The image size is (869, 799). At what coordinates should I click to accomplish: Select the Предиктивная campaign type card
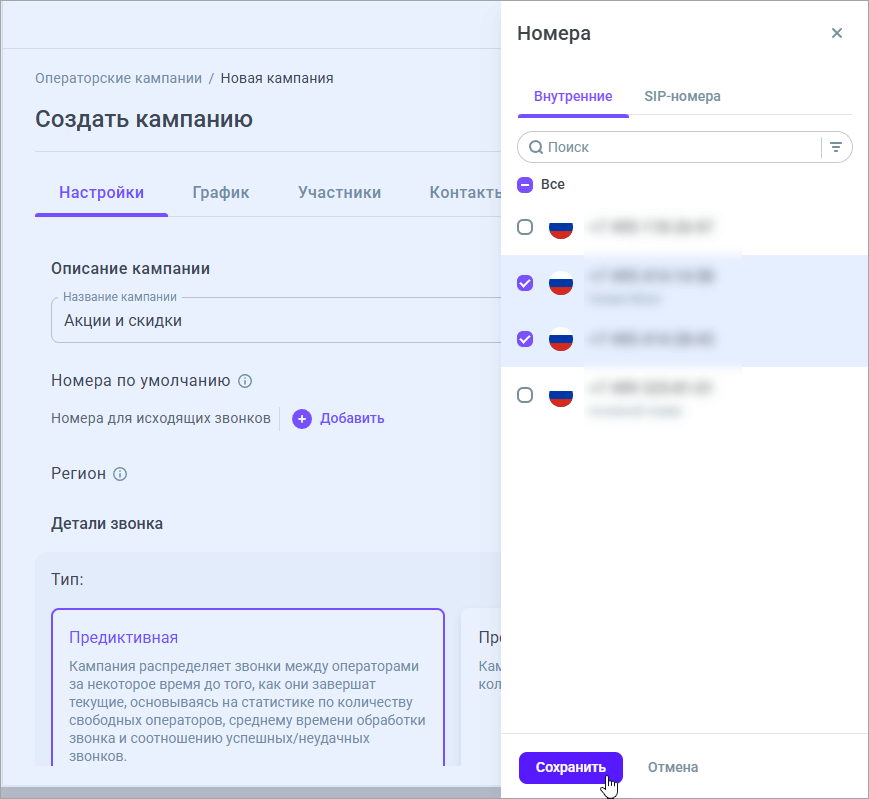coord(248,687)
